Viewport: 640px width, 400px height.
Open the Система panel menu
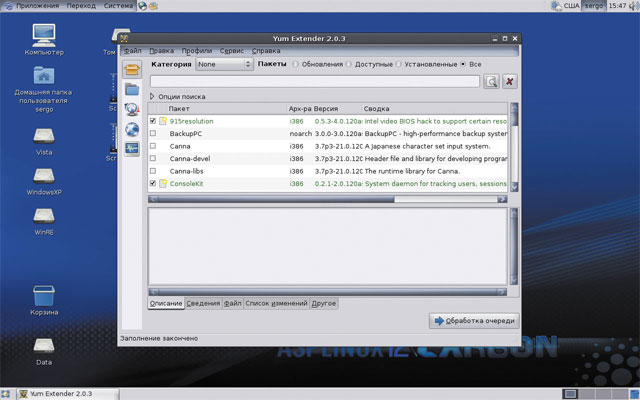(x=118, y=6)
